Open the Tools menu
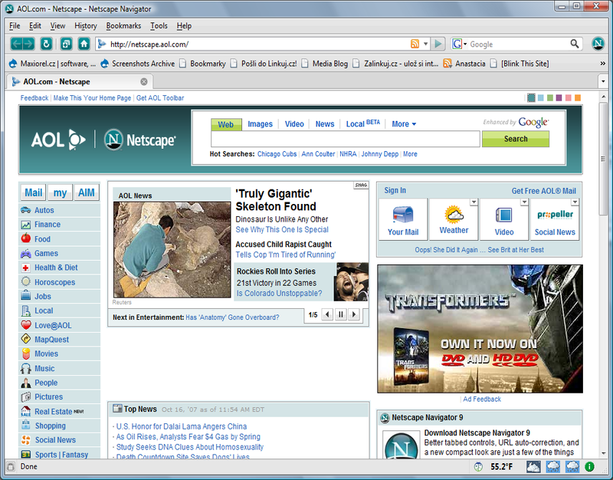Image resolution: width=613 pixels, height=480 pixels. (x=159, y=26)
